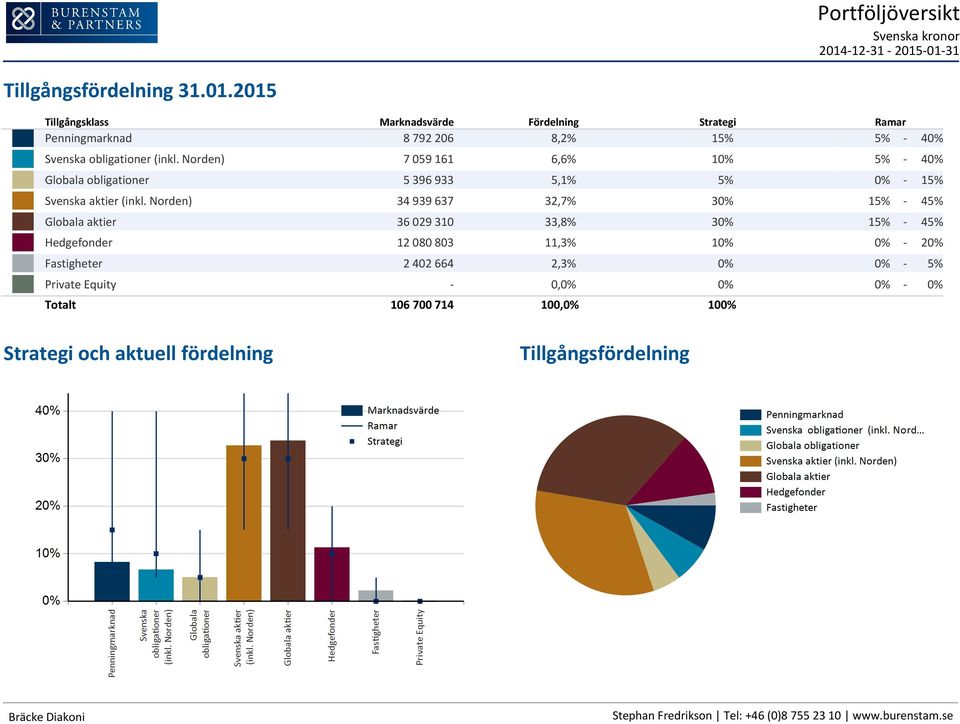The width and height of the screenshot is (960, 724).
Task: Click the 33,8% allocation value
Action: tap(560, 222)
